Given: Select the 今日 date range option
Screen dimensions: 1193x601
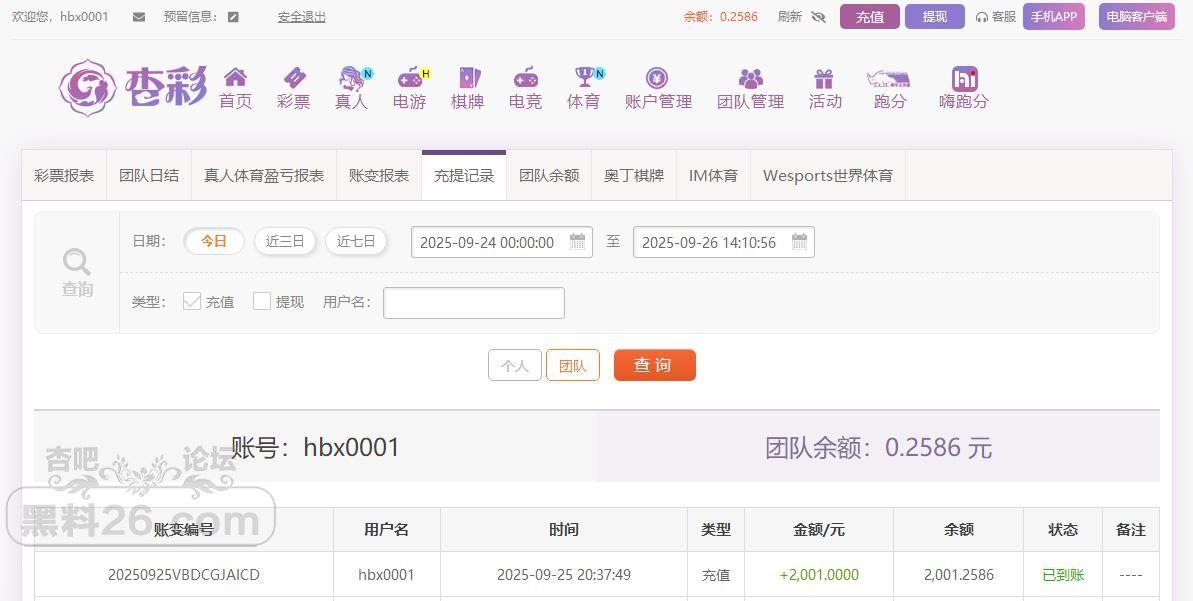Looking at the screenshot, I should point(214,241).
